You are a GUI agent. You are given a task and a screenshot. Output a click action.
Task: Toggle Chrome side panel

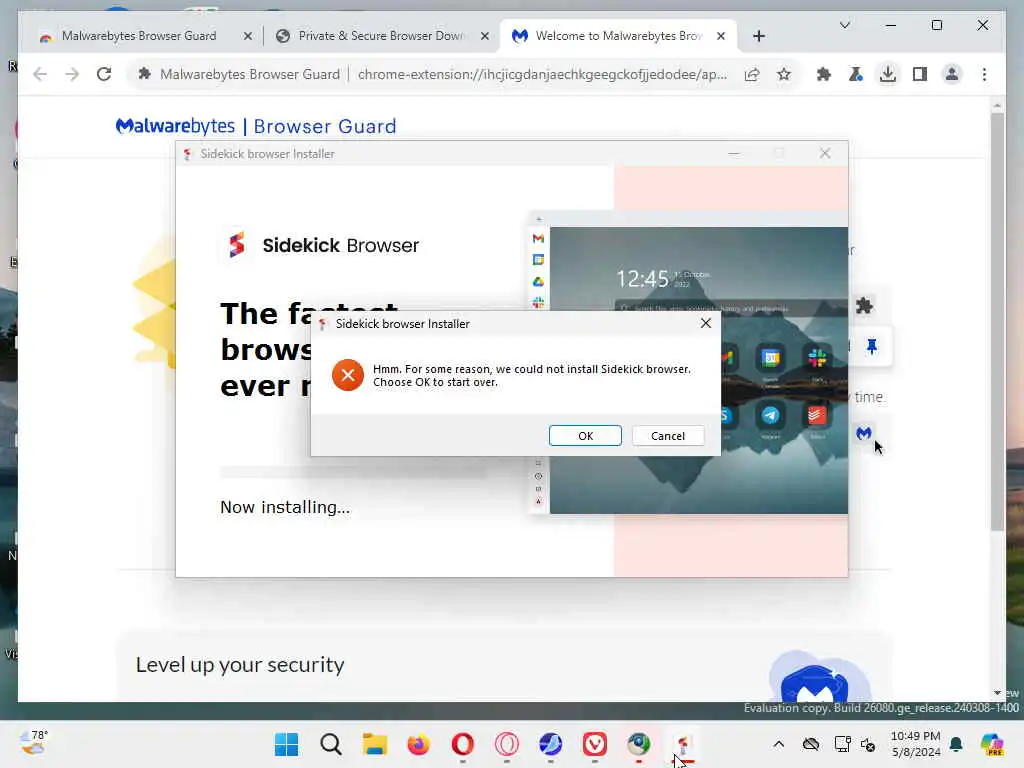[x=920, y=74]
